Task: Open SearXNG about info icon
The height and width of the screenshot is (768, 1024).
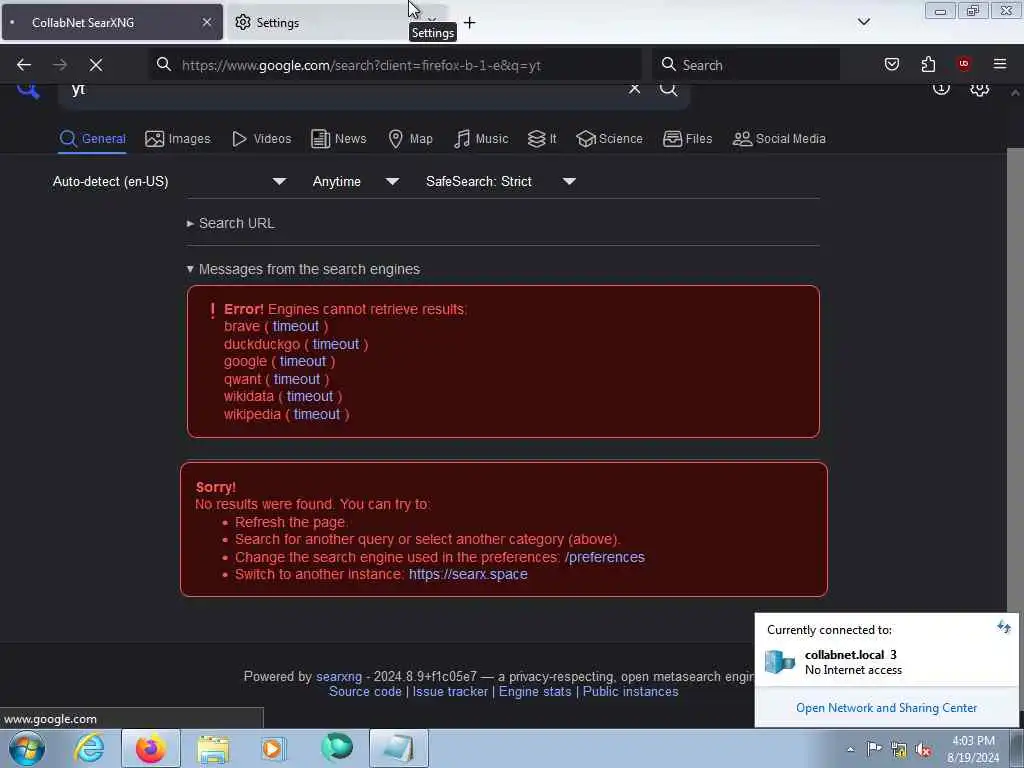Action: pyautogui.click(x=941, y=88)
